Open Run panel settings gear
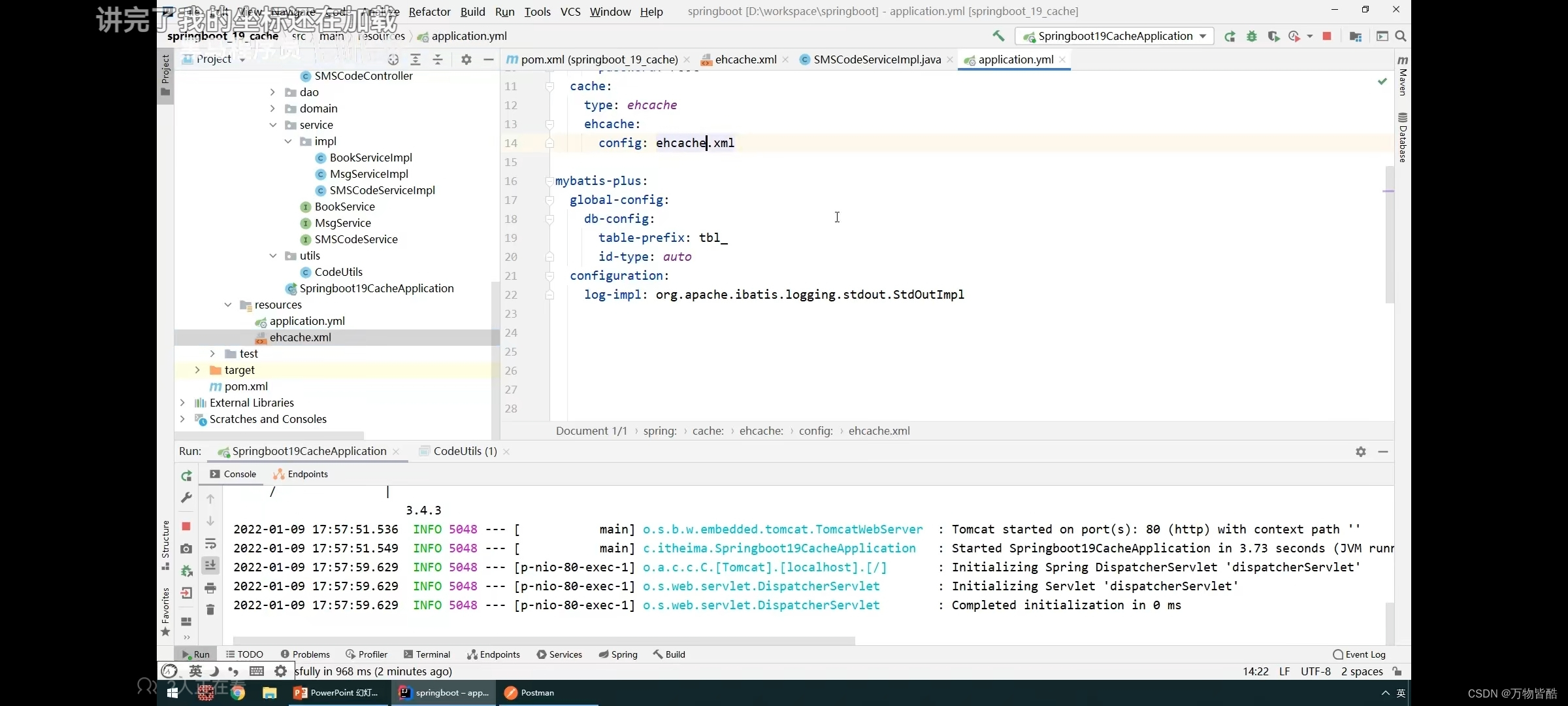Screen dimensions: 1568x706 click(1361, 452)
